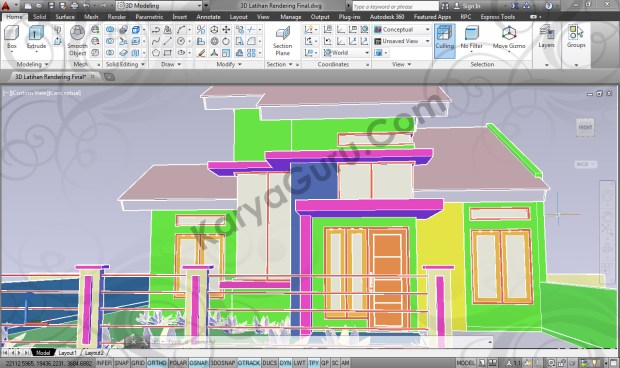Click the solid Intersect tool
The height and width of the screenshot is (368, 620).
pos(110,53)
